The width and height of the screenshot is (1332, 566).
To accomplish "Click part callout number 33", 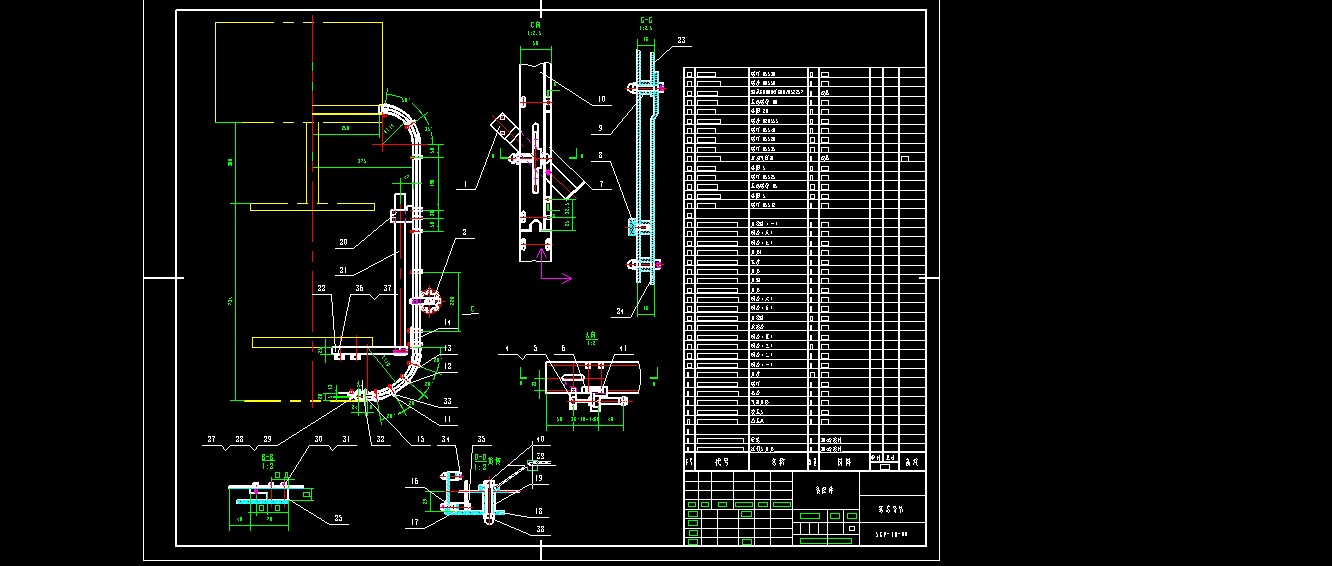I will click(x=446, y=402).
